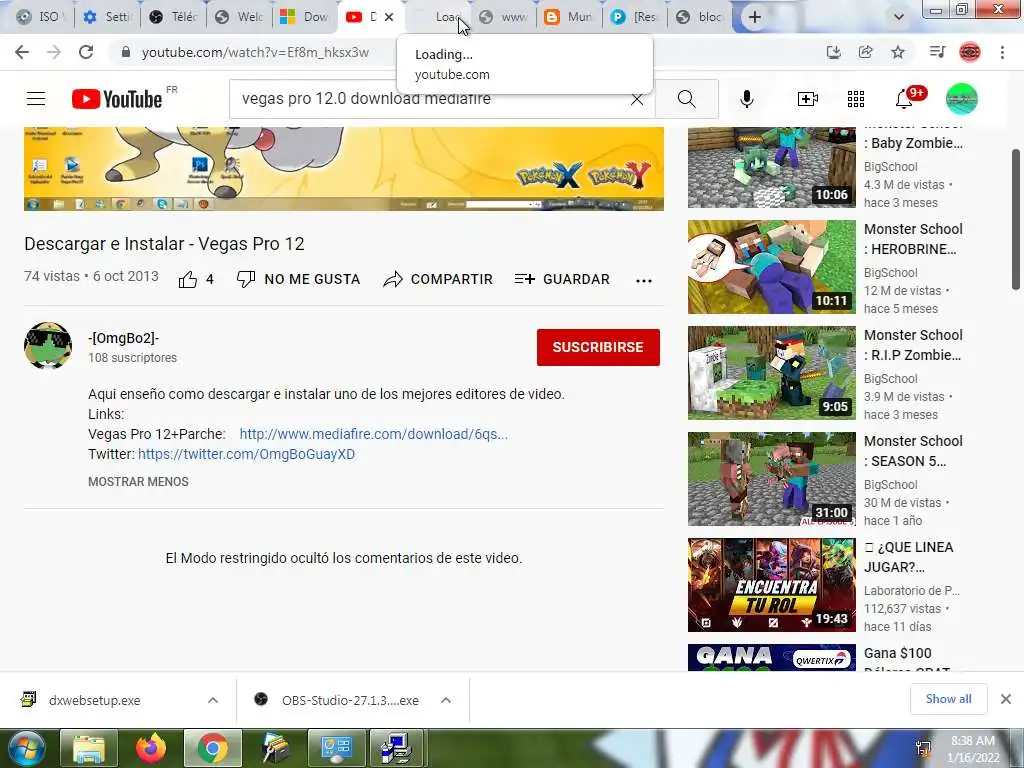Image resolution: width=1024 pixels, height=768 pixels.
Task: Open the YouTube guide hamburger menu
Action: click(x=36, y=99)
